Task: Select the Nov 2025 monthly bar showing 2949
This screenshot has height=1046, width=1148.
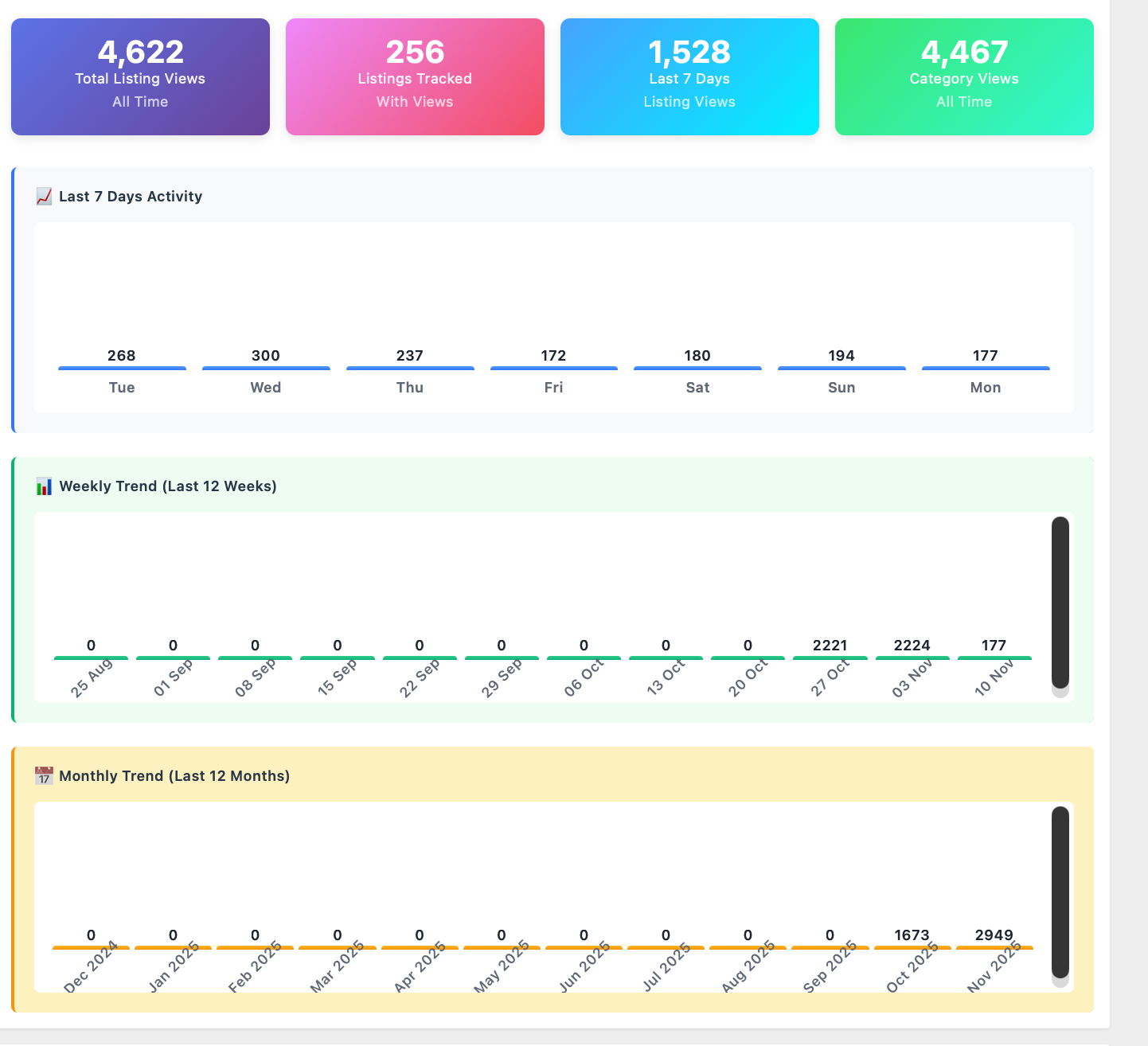Action: click(994, 948)
